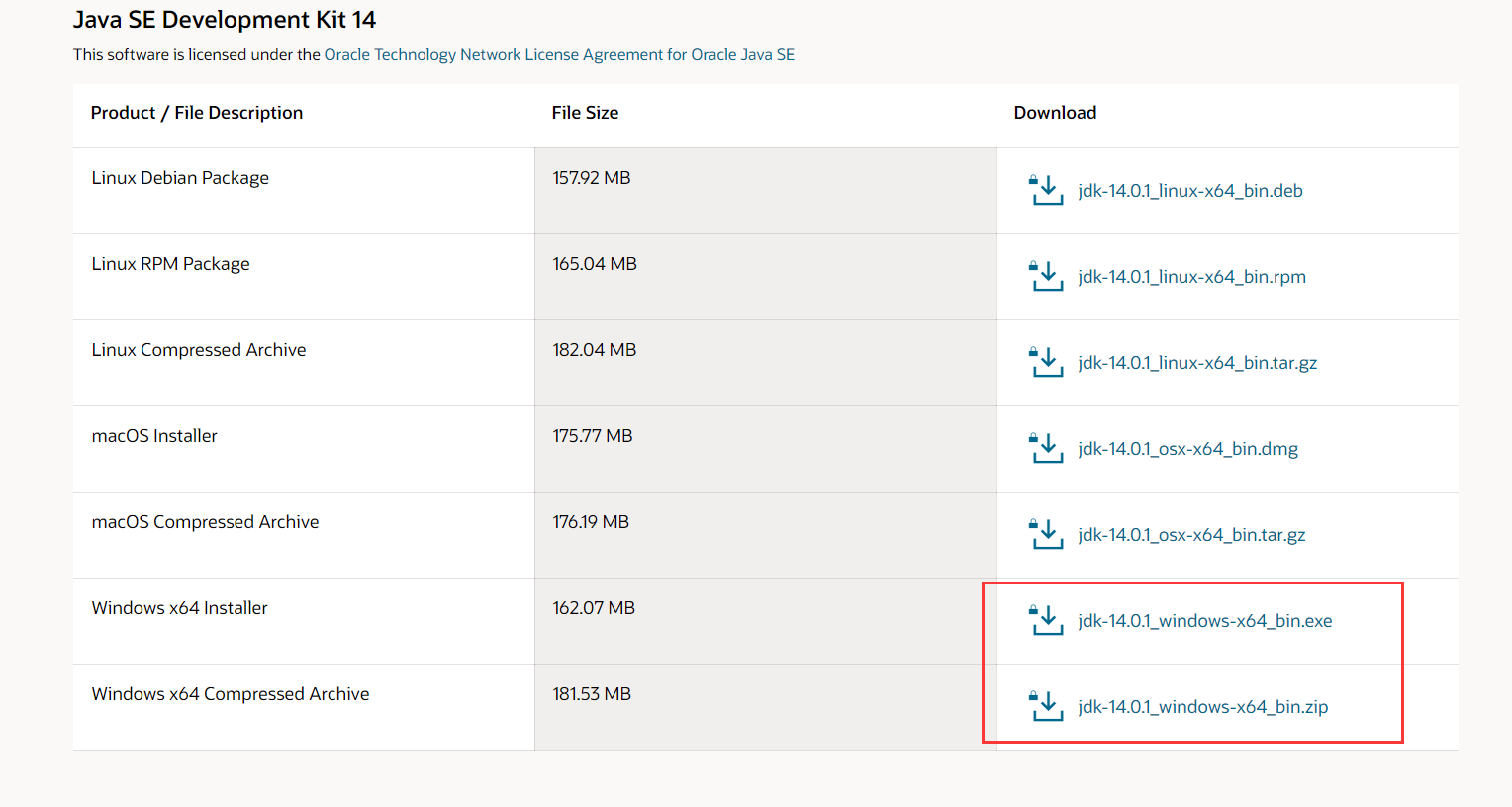
Task: Download jdk-14.0.1_linux-x64_bin.rpm link
Action: click(1191, 277)
